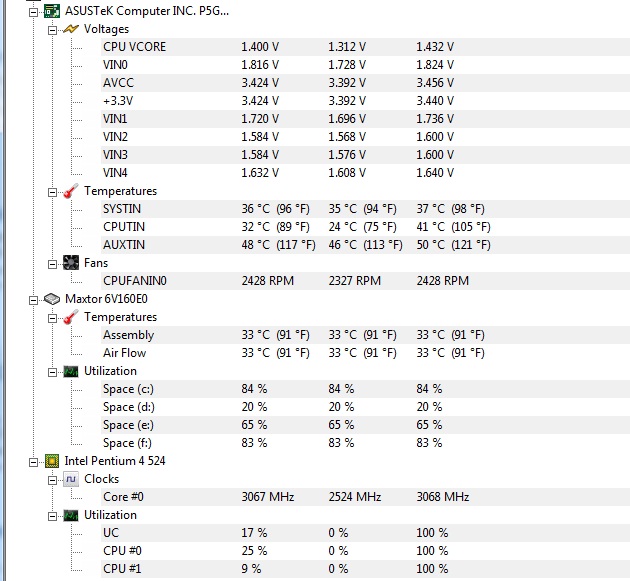Click the Intel Pentium 4 processor icon
This screenshot has width=630, height=581.
pyautogui.click(x=52, y=461)
